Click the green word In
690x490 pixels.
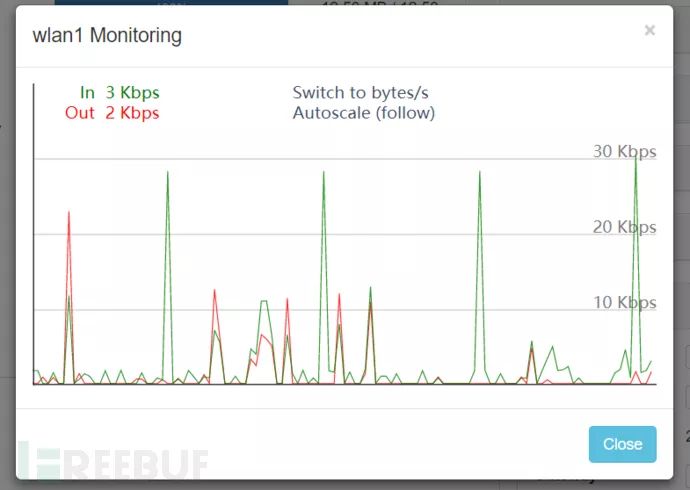(x=87, y=92)
